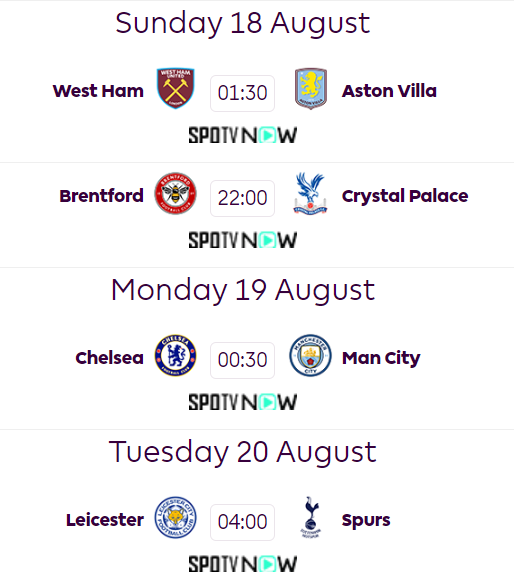This screenshot has width=514, height=579.
Task: Click SPOTV NOW logo under Leicester match
Action: (243, 564)
